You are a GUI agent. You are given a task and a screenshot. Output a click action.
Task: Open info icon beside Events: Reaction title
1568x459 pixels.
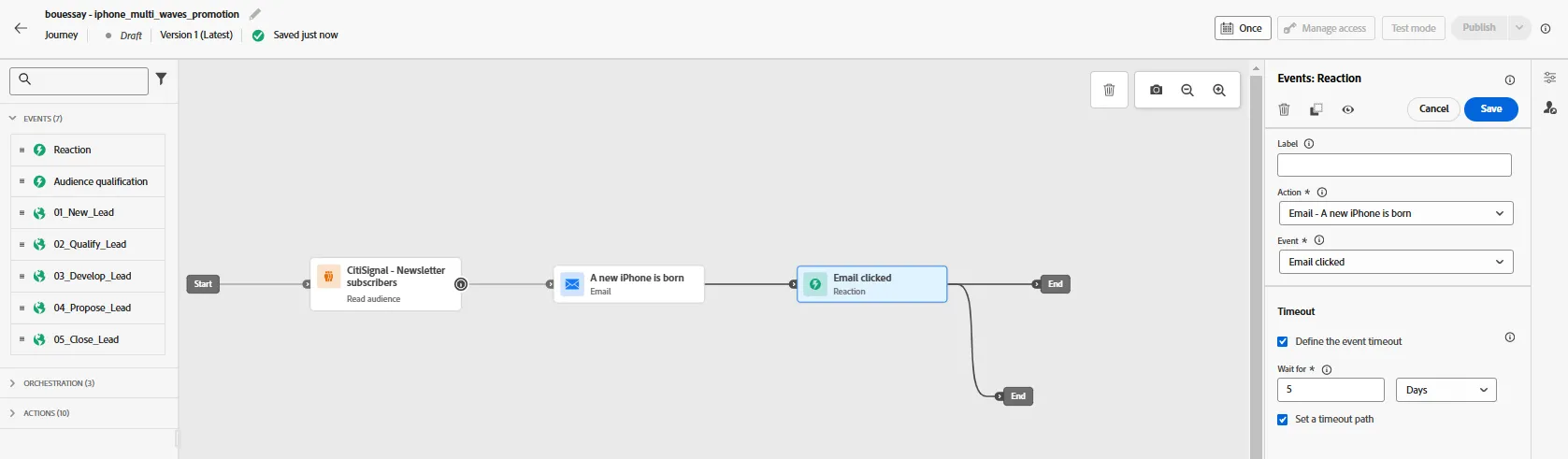pyautogui.click(x=1509, y=79)
